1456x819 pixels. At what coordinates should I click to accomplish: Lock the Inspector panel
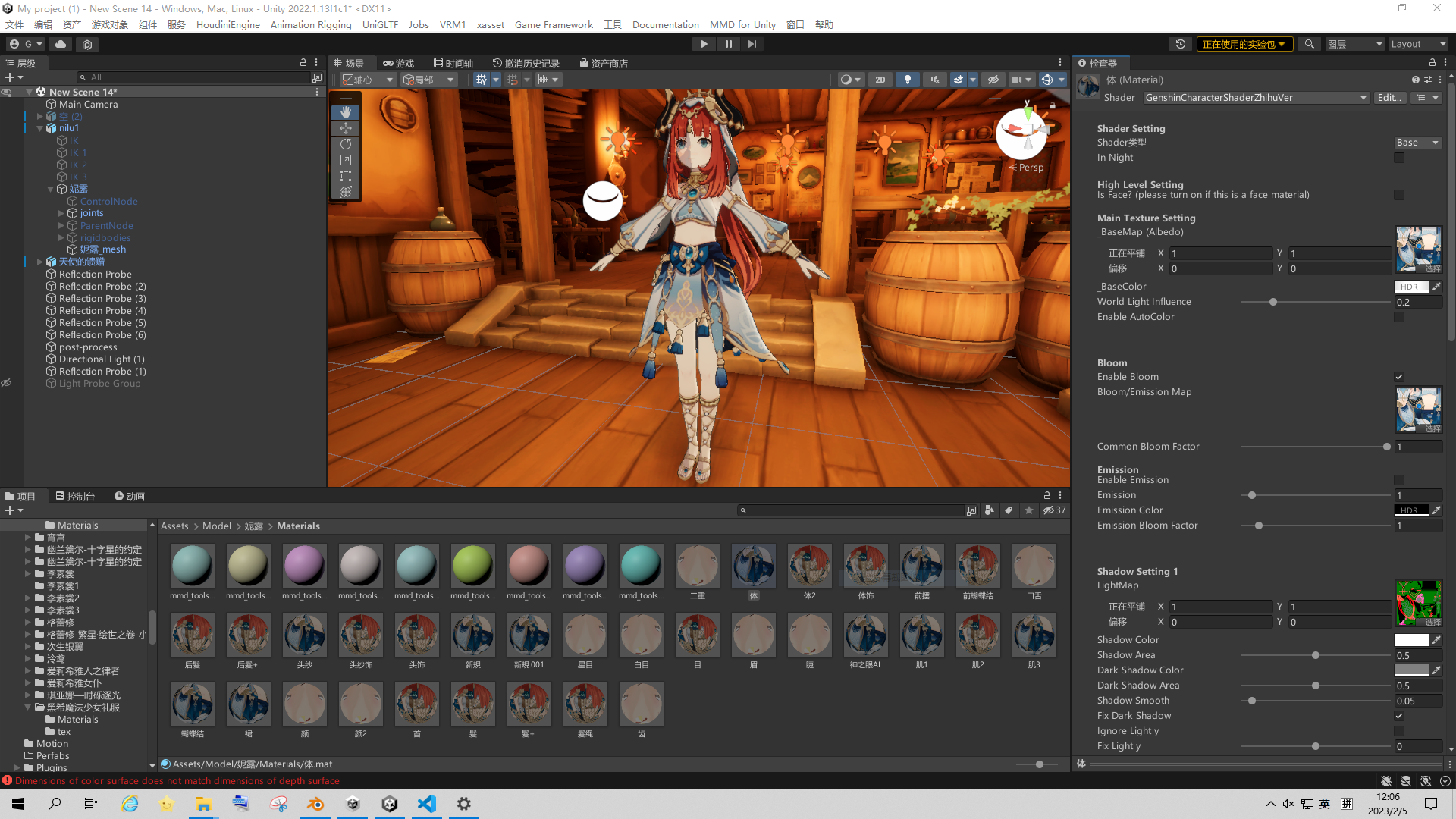coord(1432,63)
